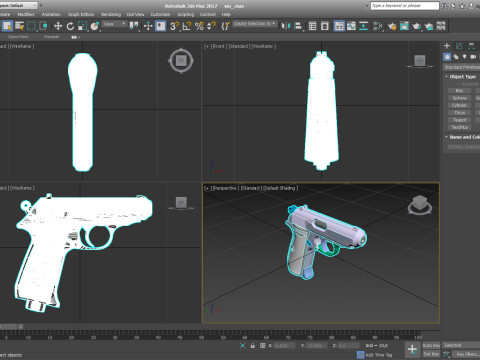The height and width of the screenshot is (360, 480).
Task: Open Autodesk A360 gallery icon
Action: tap(441, 26)
